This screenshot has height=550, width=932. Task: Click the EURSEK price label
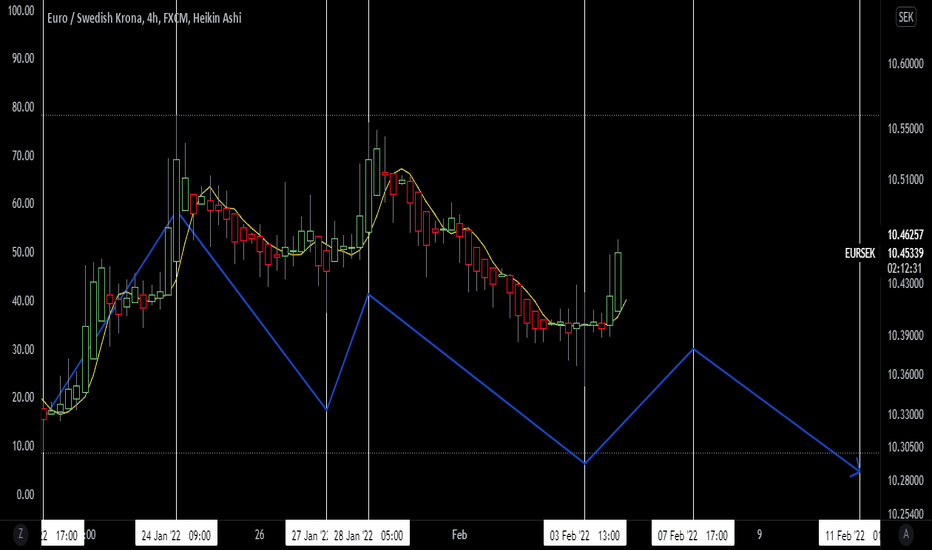click(859, 253)
